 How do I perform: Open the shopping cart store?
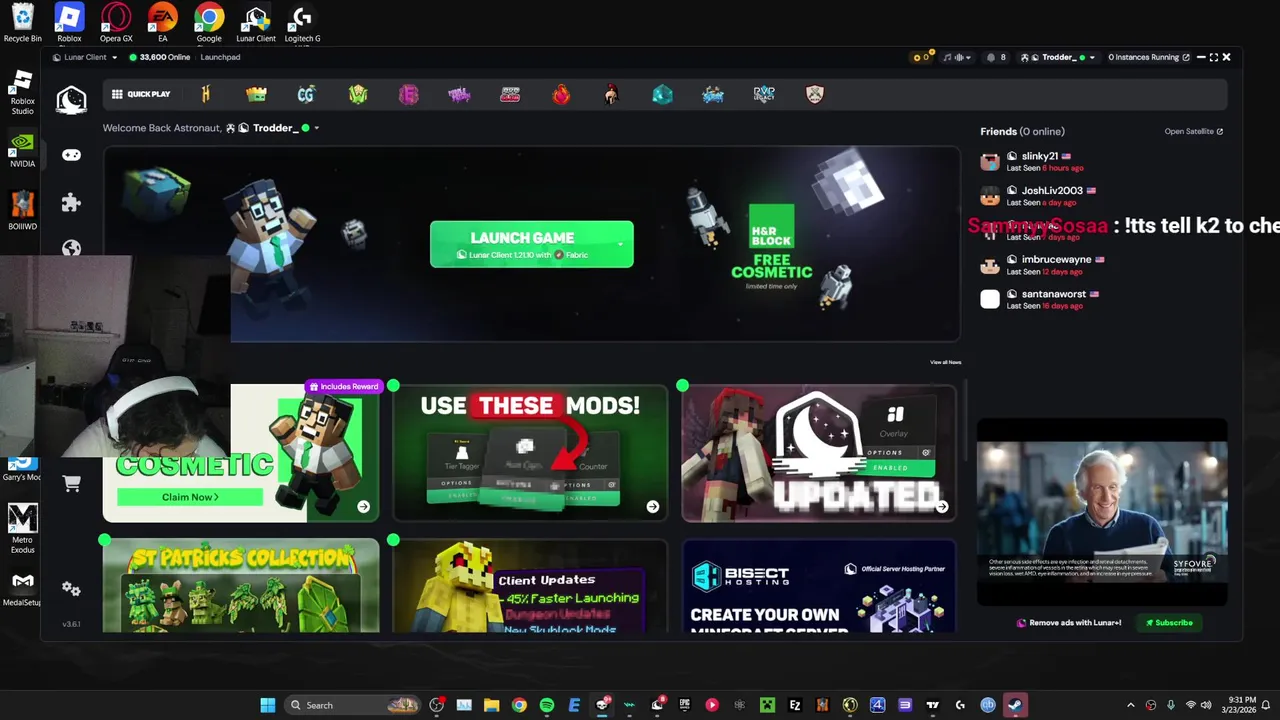click(x=72, y=483)
